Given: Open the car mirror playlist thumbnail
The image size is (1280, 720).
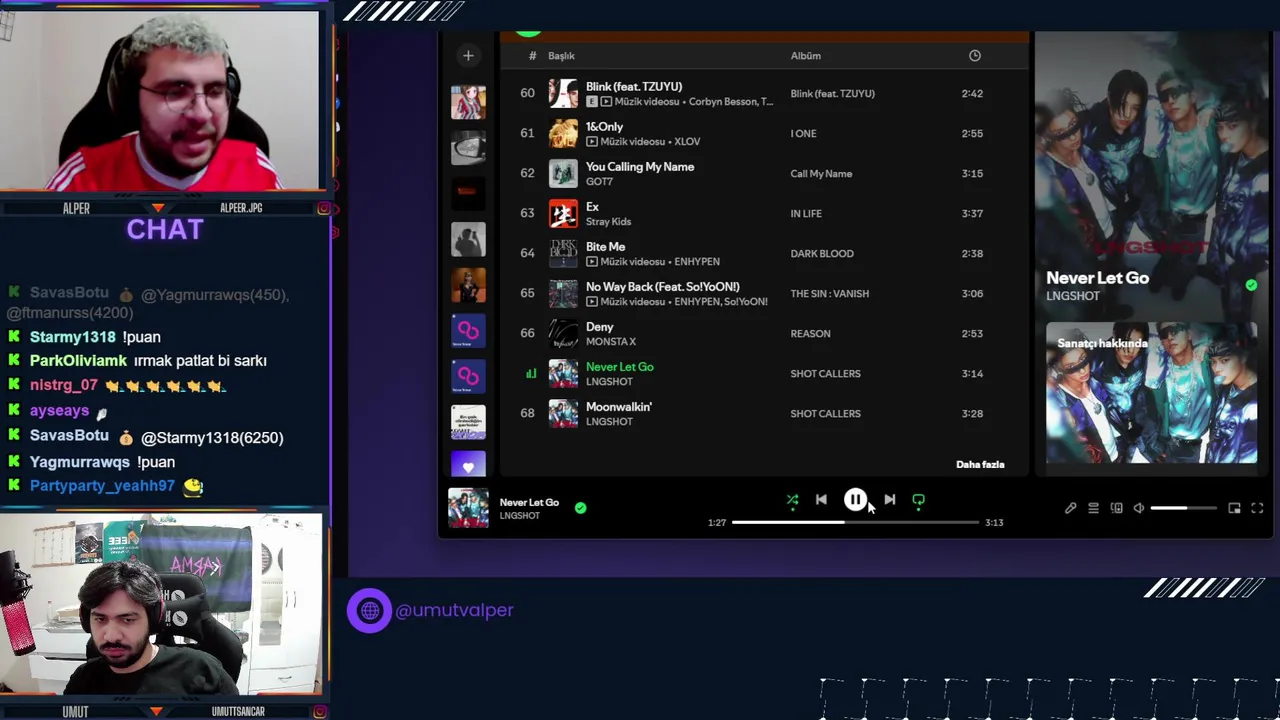Looking at the screenshot, I should click(468, 148).
